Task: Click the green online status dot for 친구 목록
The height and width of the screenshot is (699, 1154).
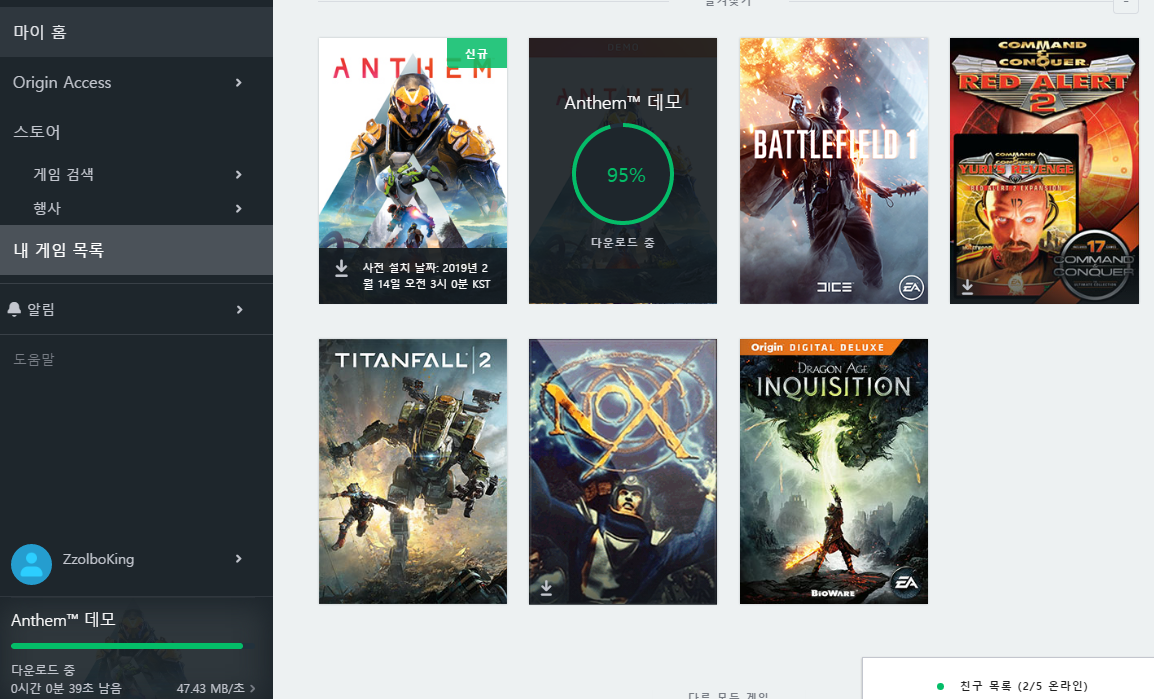Action: [940, 686]
